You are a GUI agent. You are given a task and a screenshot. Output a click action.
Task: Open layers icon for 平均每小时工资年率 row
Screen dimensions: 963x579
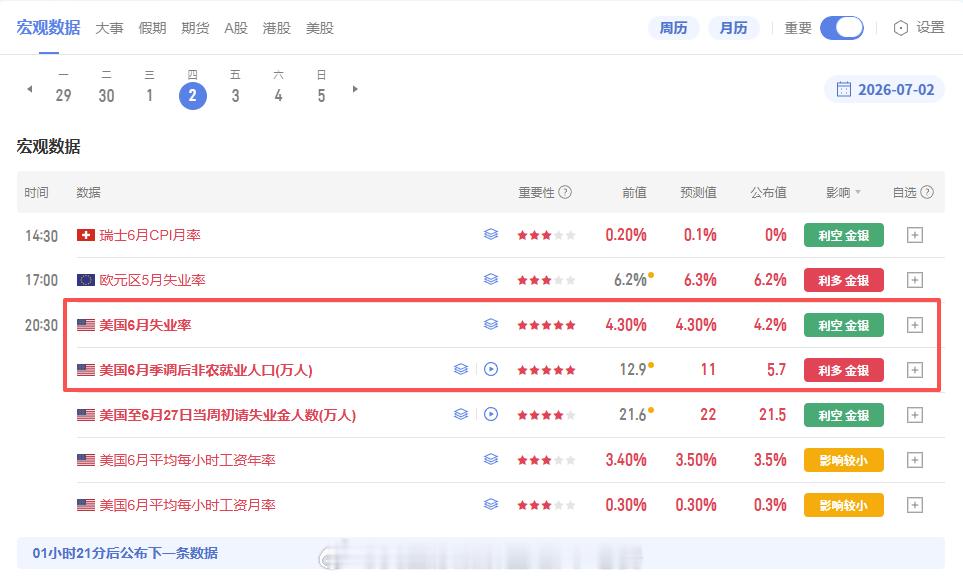point(490,459)
